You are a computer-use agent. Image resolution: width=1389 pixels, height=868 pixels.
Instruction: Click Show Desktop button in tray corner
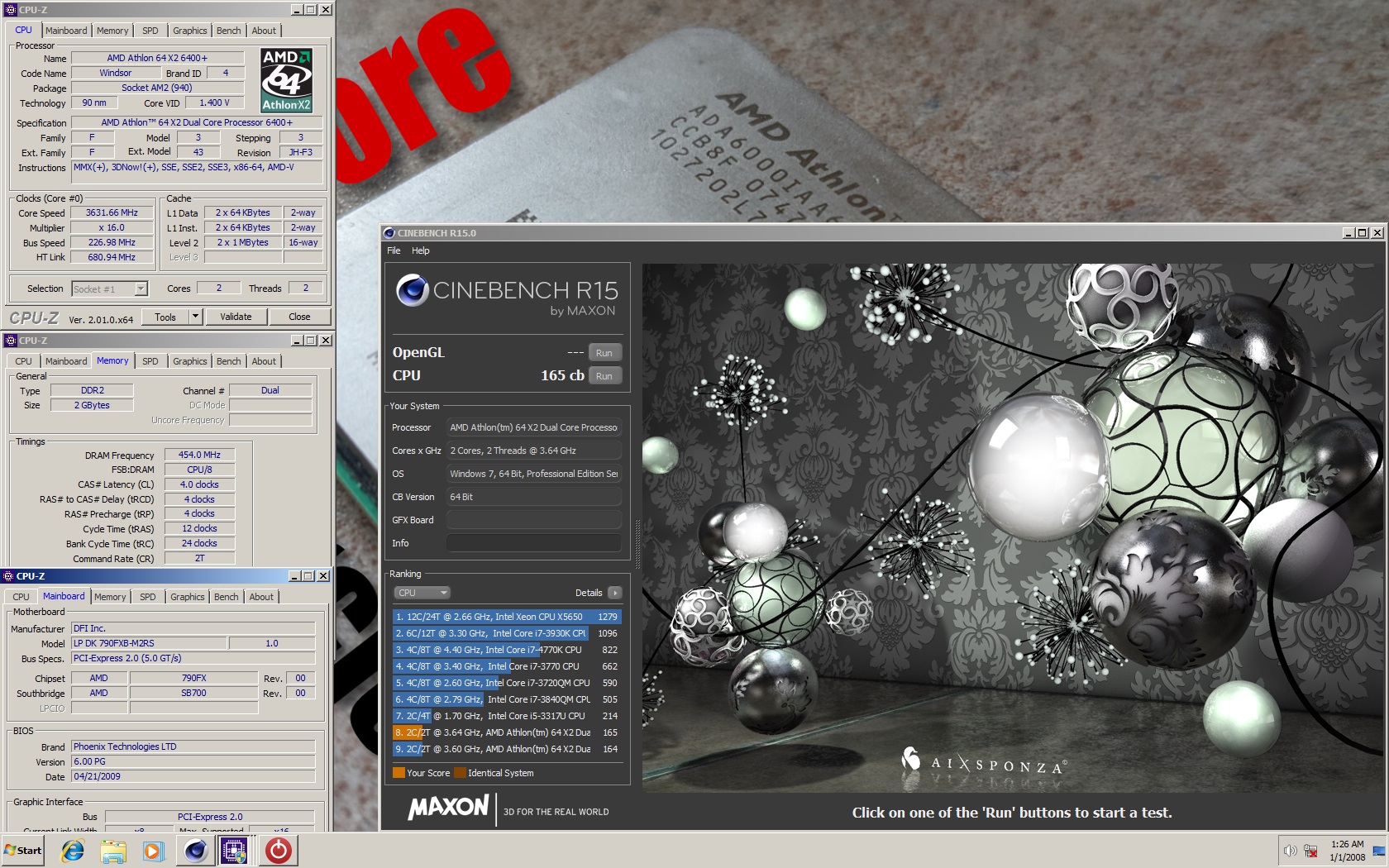1379,851
